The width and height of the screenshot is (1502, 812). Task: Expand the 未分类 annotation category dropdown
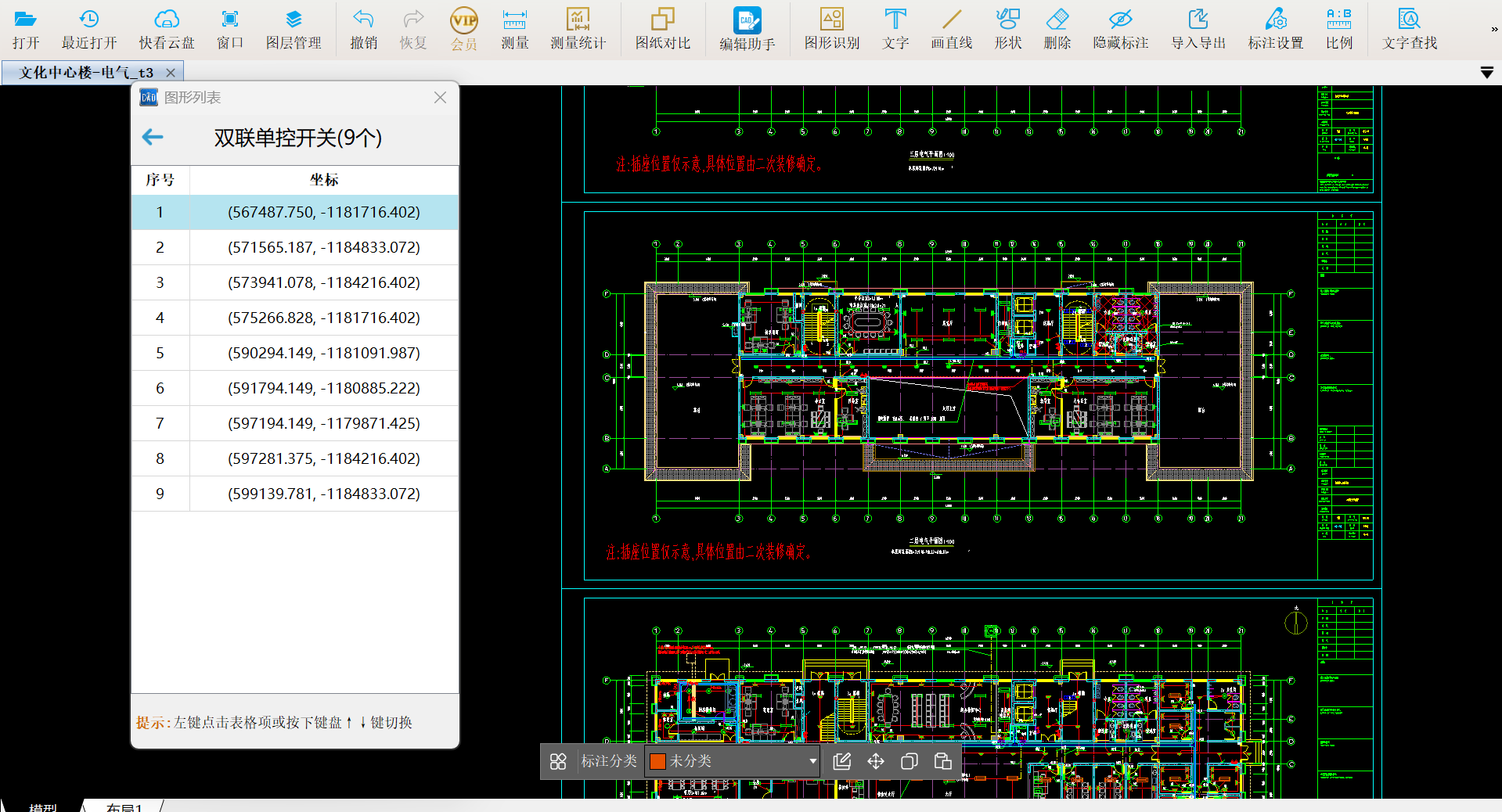click(812, 761)
